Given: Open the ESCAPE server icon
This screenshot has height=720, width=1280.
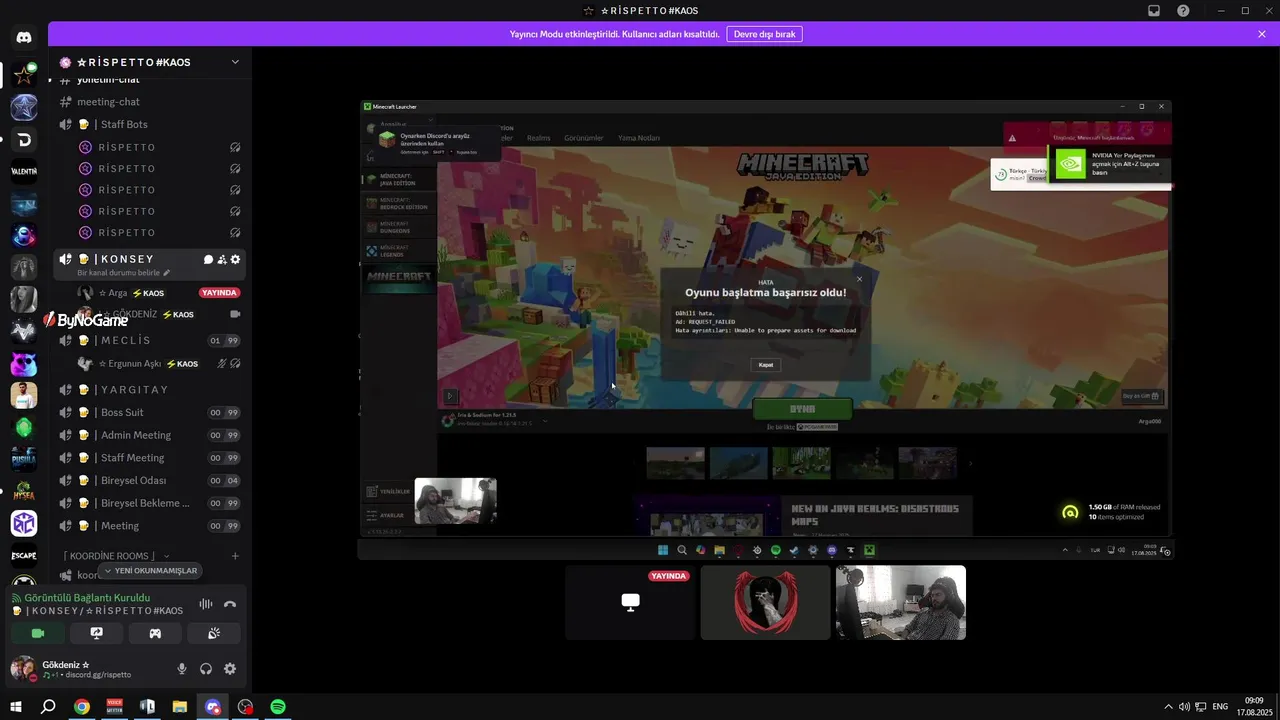Looking at the screenshot, I should coord(24,555).
